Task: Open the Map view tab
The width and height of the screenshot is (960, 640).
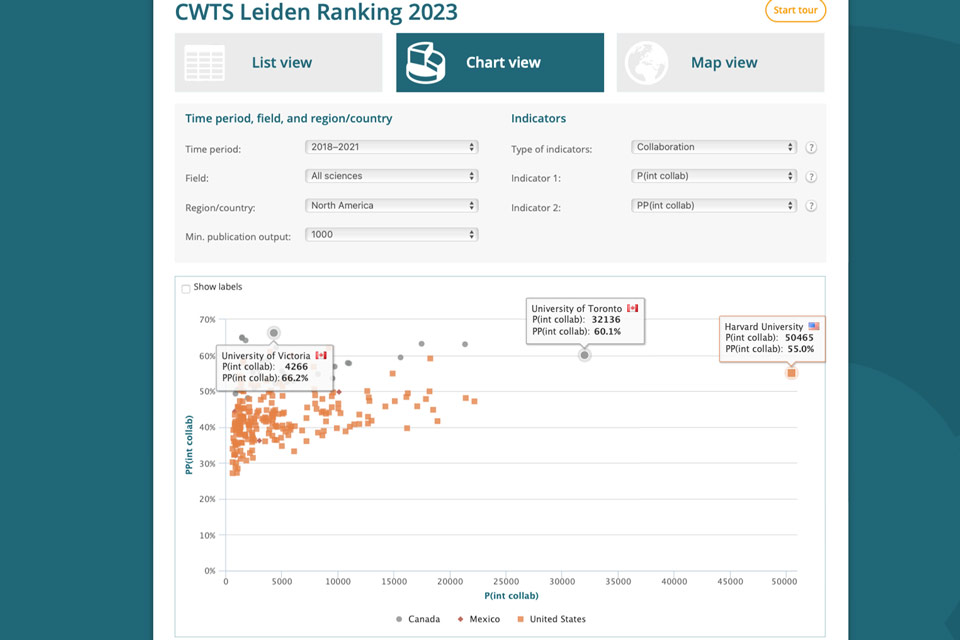Action: [x=720, y=62]
